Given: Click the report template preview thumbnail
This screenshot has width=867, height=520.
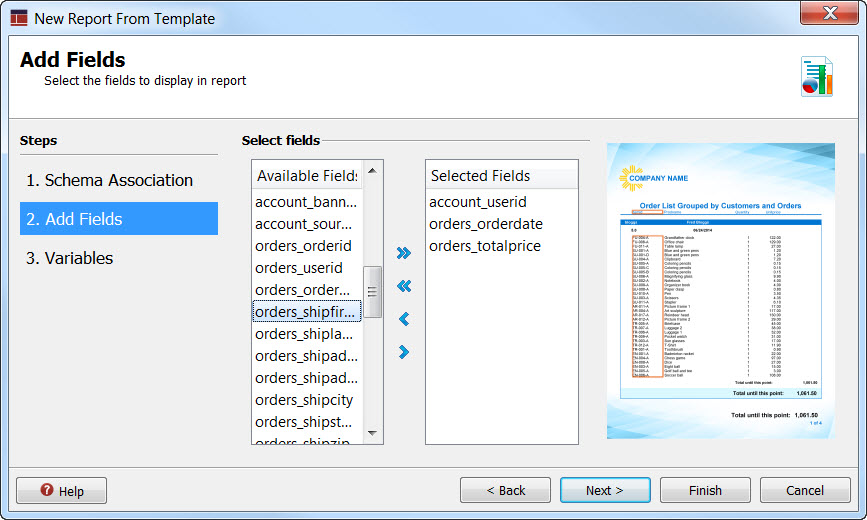Looking at the screenshot, I should pyautogui.click(x=720, y=290).
